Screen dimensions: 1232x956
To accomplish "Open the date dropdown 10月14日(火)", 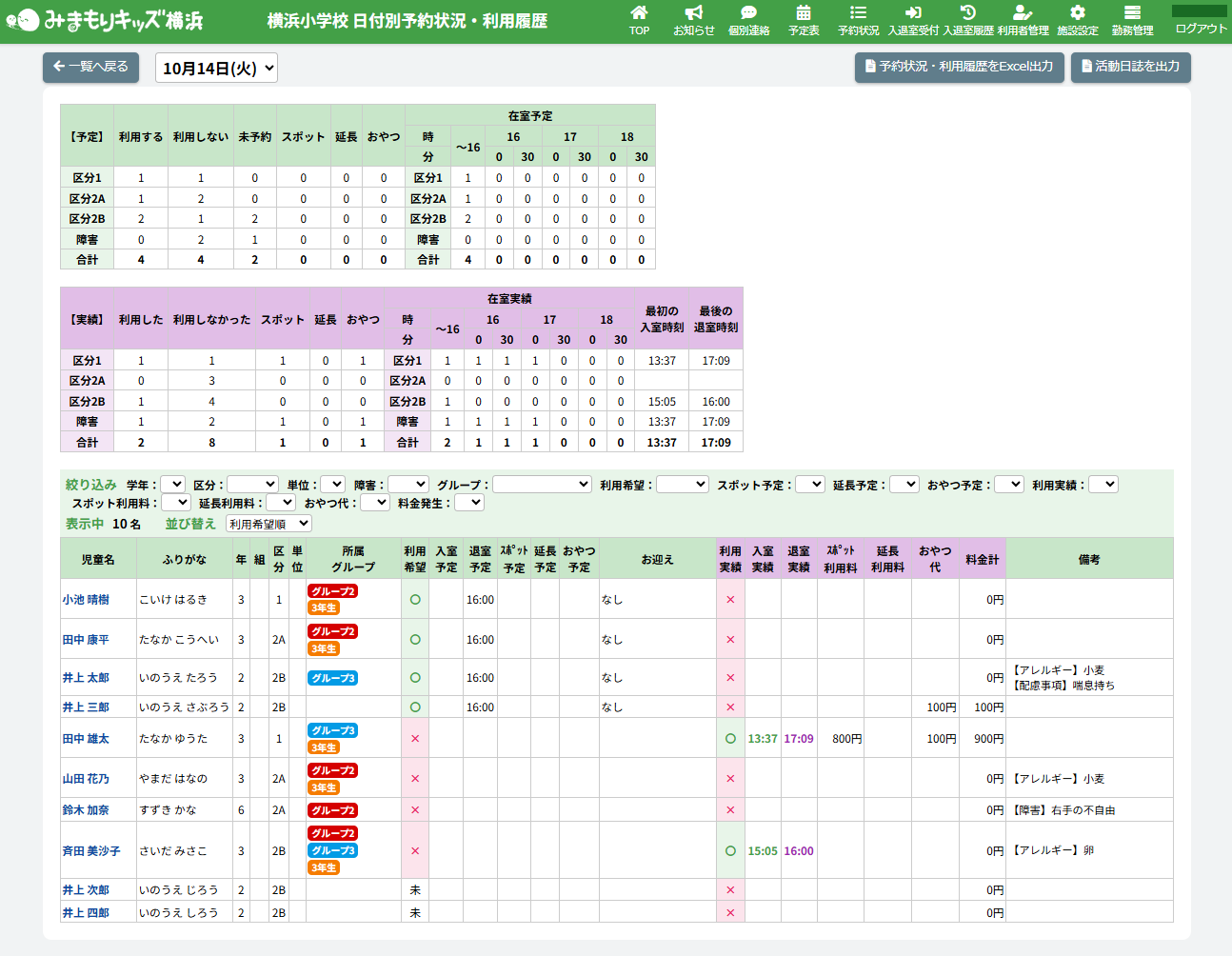I will 216,69.
